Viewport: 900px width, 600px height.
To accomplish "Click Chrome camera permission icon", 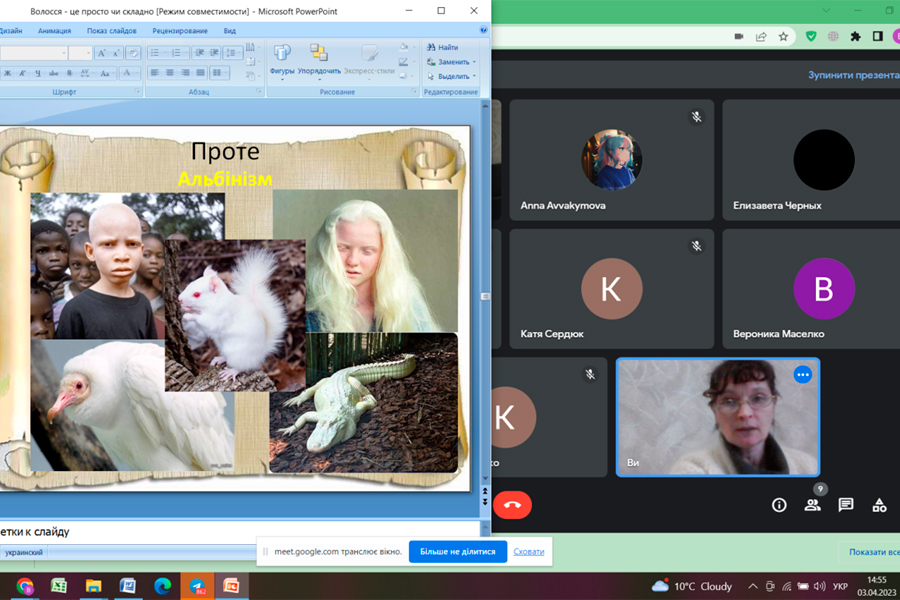I will (739, 37).
